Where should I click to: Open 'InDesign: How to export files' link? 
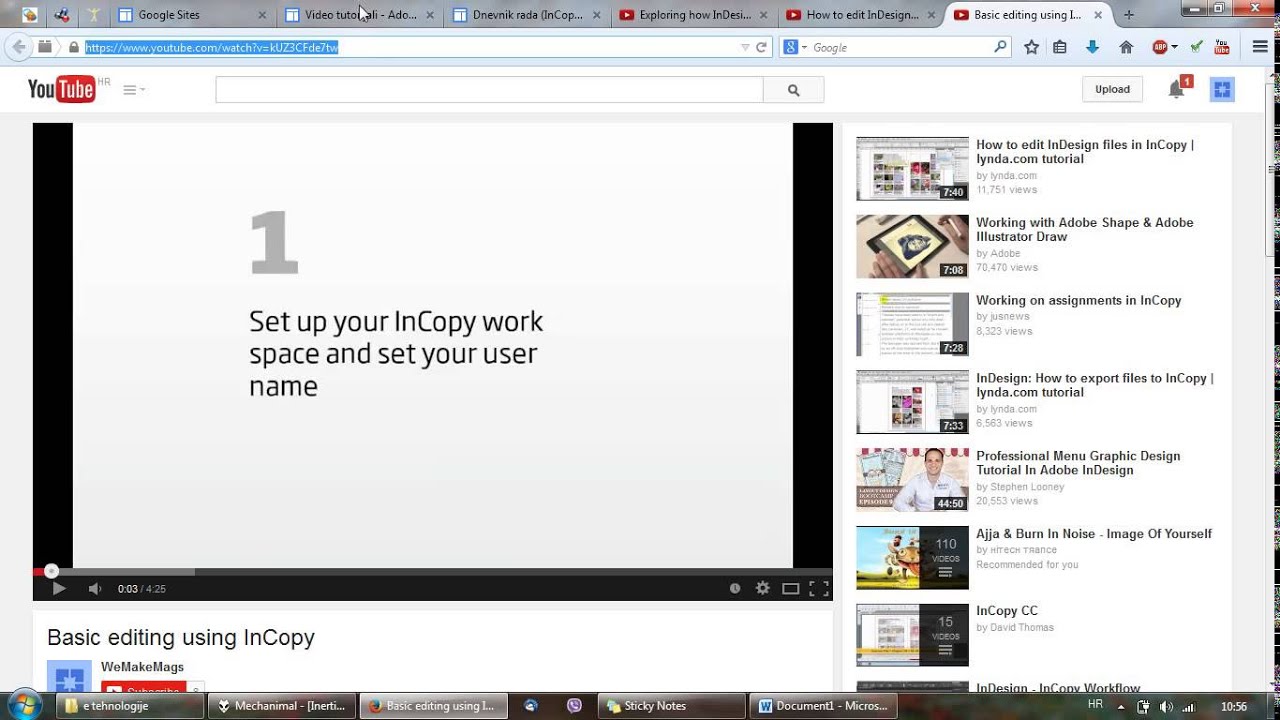coord(1095,385)
